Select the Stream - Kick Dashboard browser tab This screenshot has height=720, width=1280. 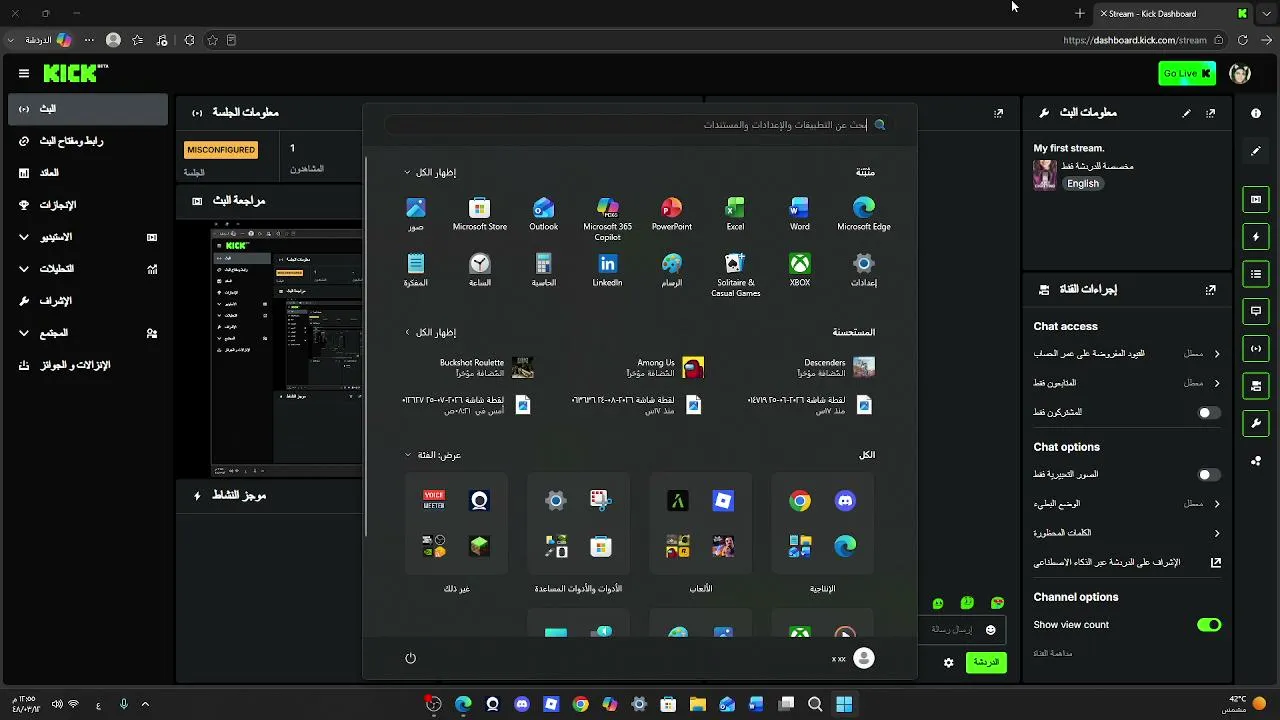tap(1172, 14)
